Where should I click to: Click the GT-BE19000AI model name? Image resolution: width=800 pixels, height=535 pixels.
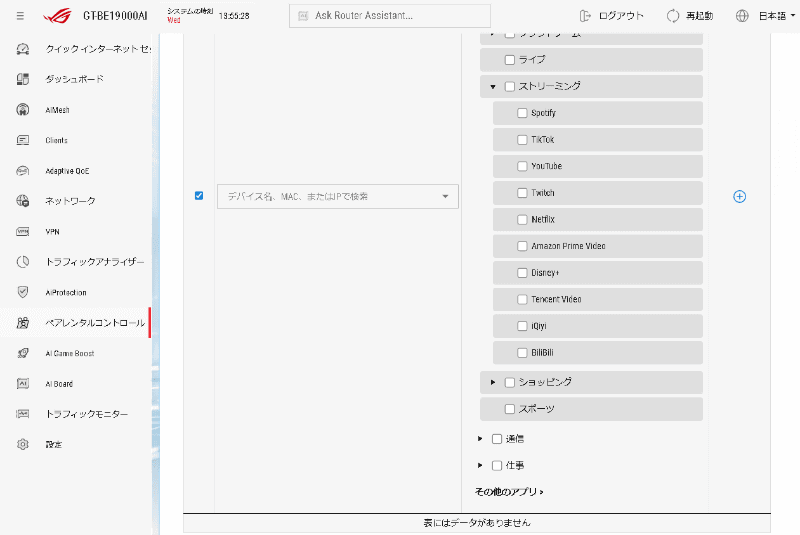click(115, 16)
